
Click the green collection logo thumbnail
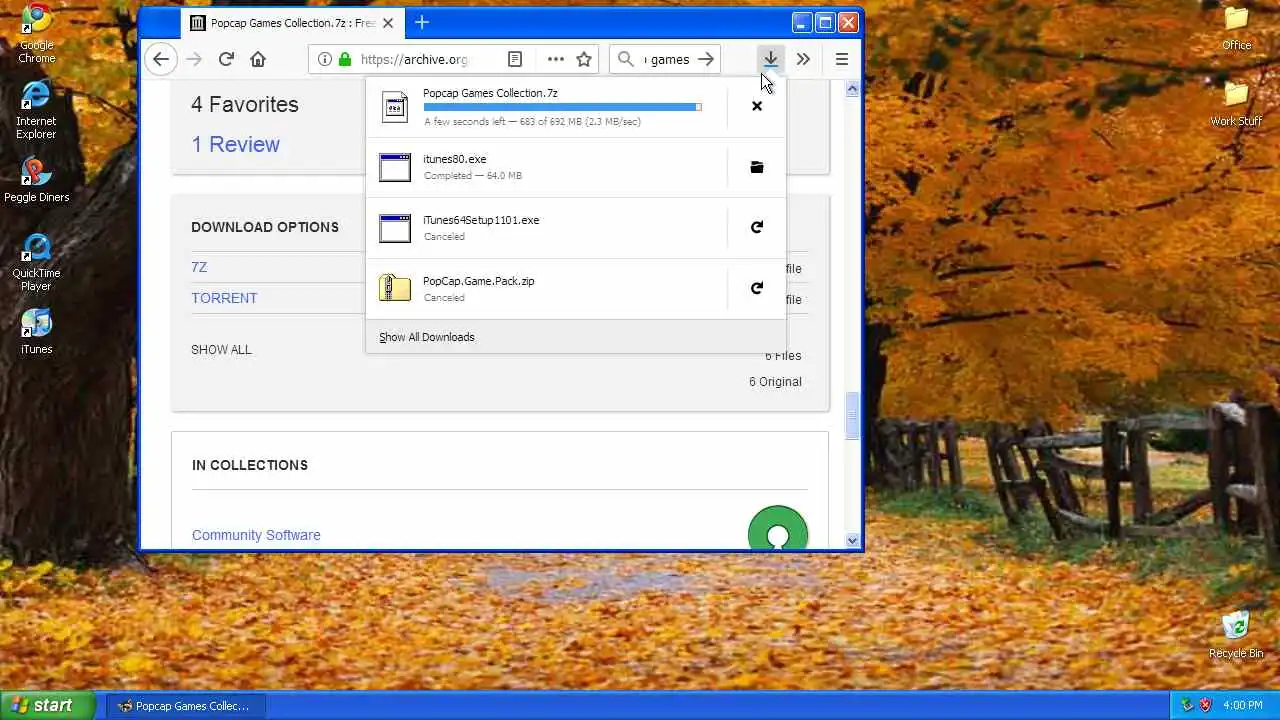tap(778, 528)
